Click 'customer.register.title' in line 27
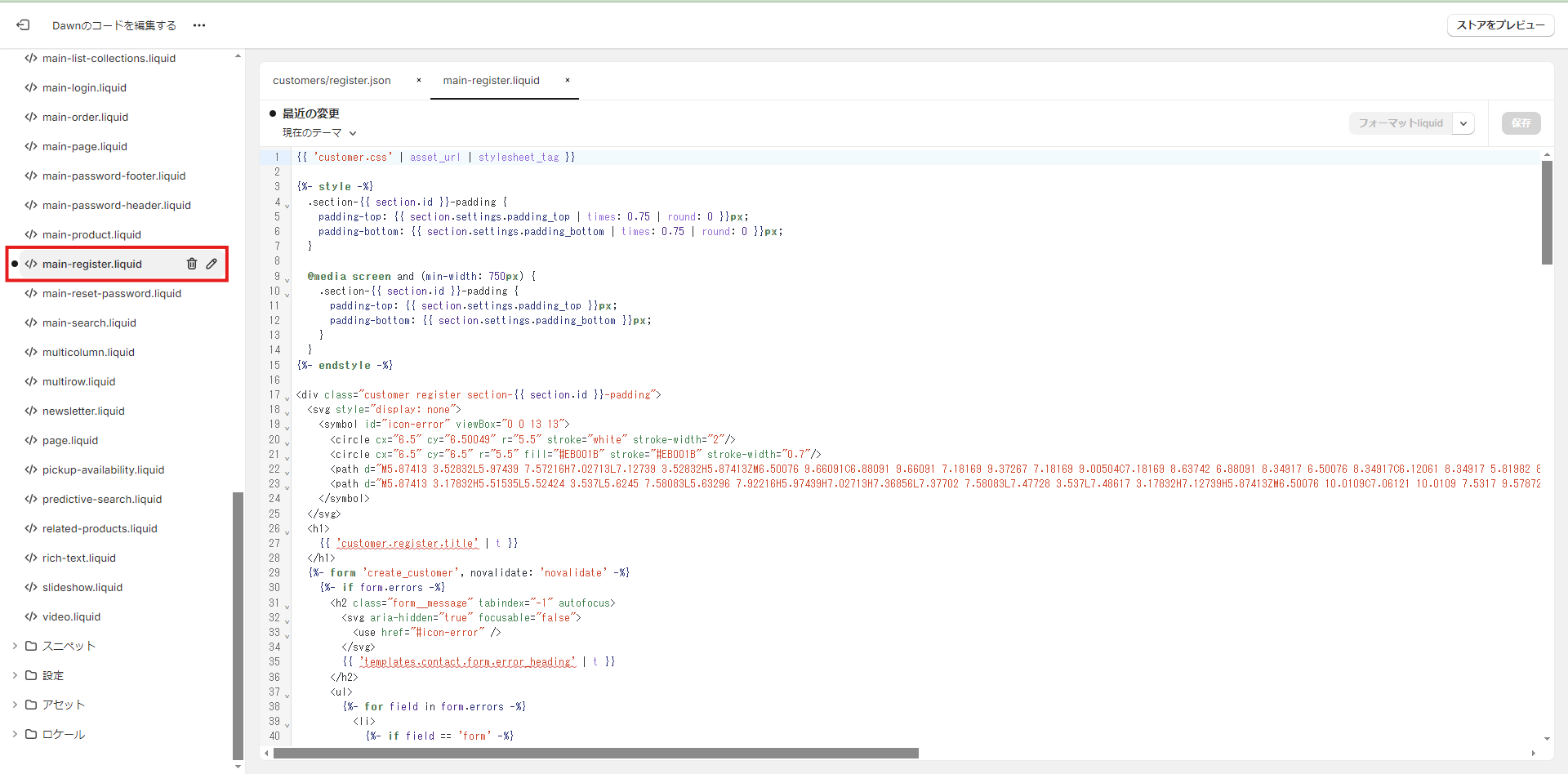 point(408,543)
